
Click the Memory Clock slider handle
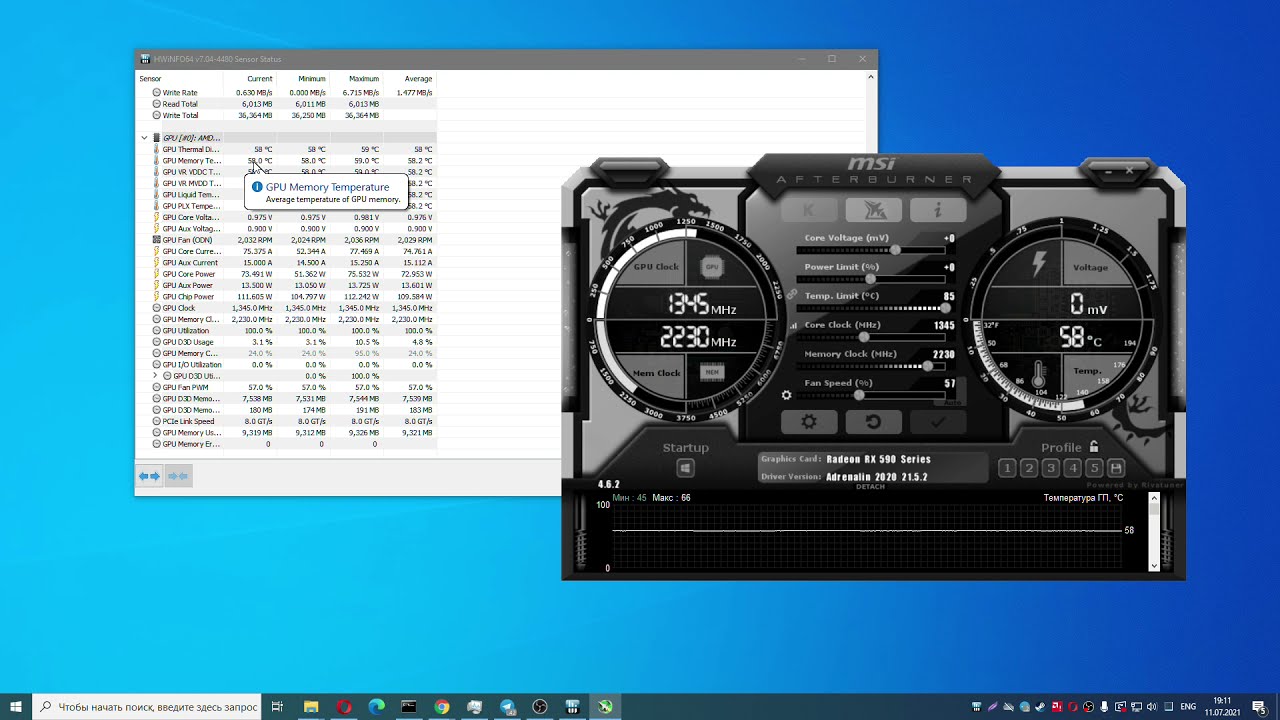click(928, 366)
